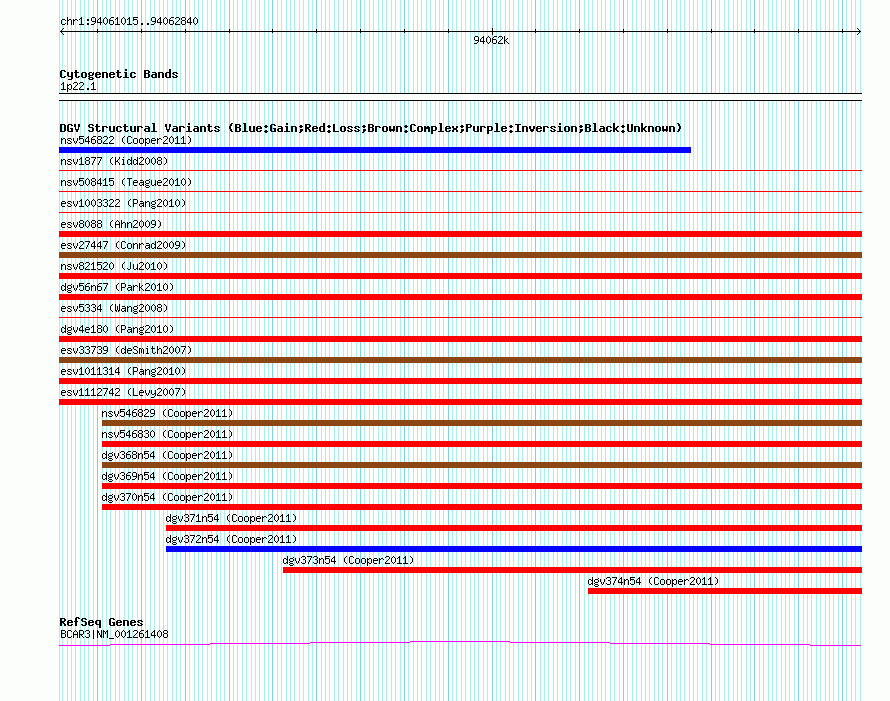Image resolution: width=890 pixels, height=701 pixels.
Task: Open the nsv1877 (Kidd2008) variant label
Action: click(x=114, y=161)
